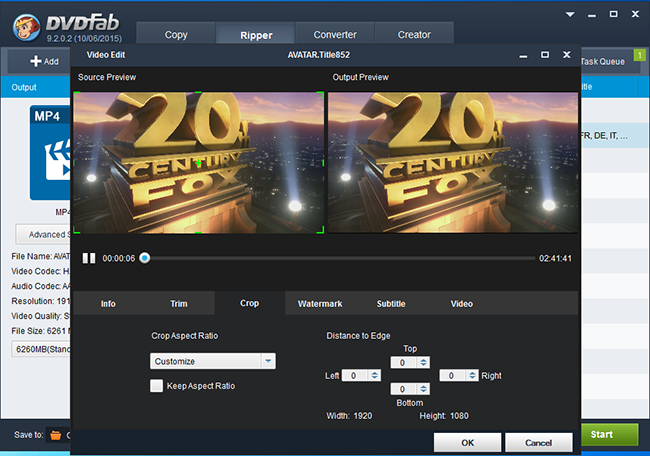Open the Watermark tab
Viewport: 650px width, 456px height.
(320, 303)
